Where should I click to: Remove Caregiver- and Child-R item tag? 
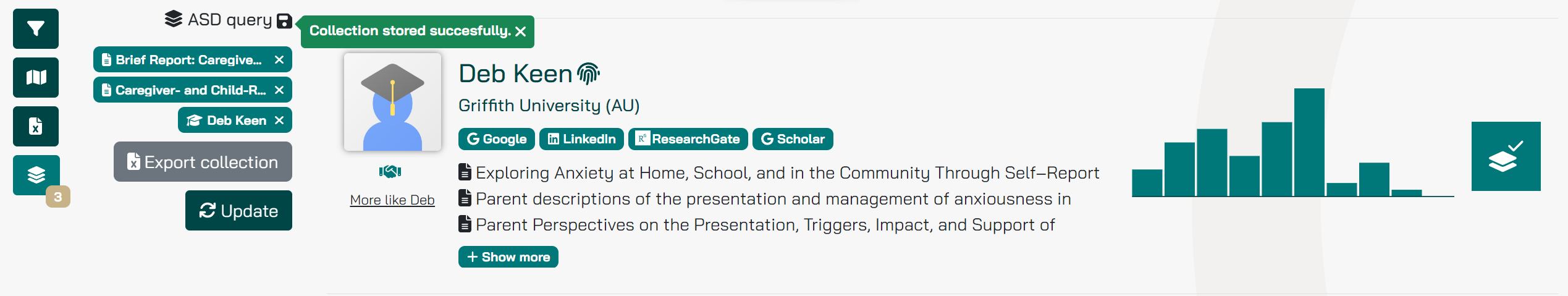tap(279, 90)
